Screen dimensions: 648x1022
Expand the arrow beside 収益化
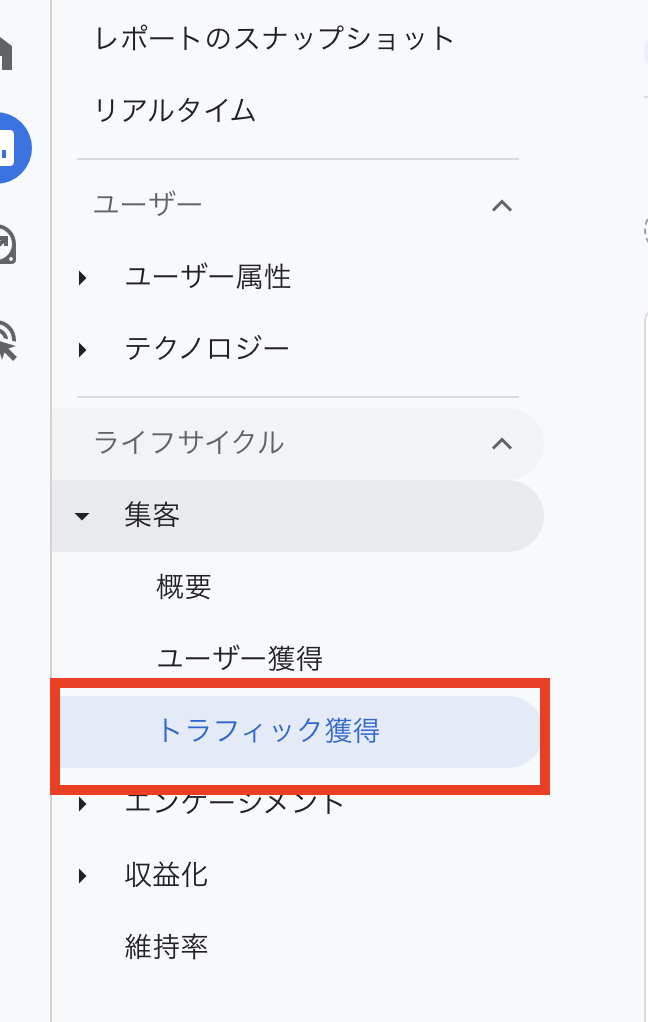tap(82, 875)
